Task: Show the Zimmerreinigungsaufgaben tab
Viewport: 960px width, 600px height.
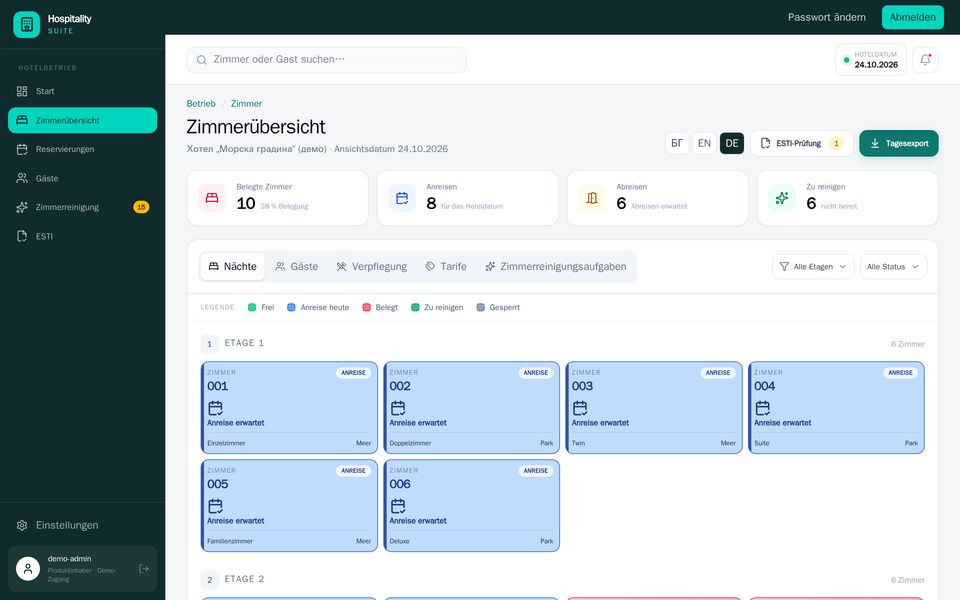Action: 556,267
